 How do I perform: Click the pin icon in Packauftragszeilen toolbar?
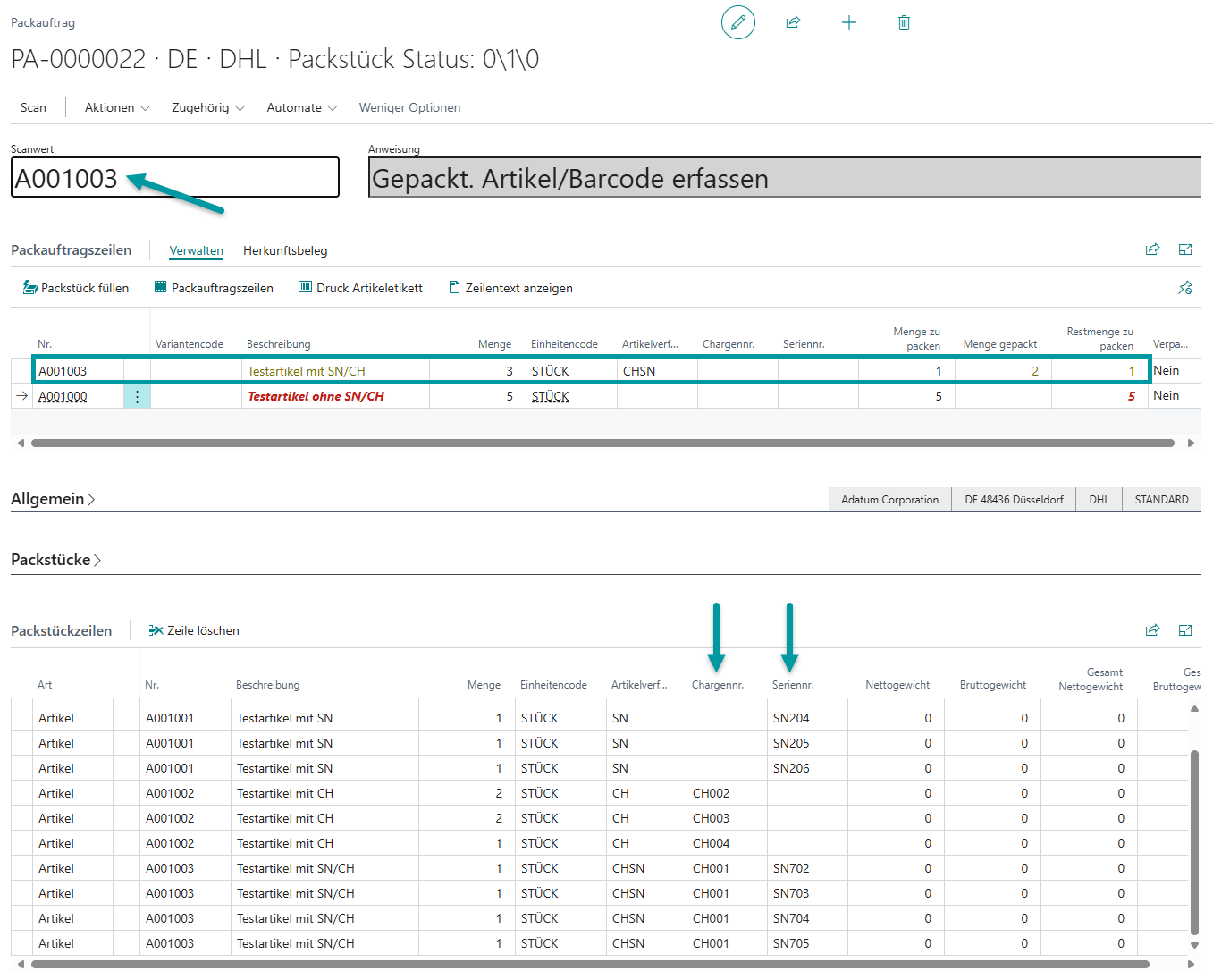click(x=1185, y=288)
